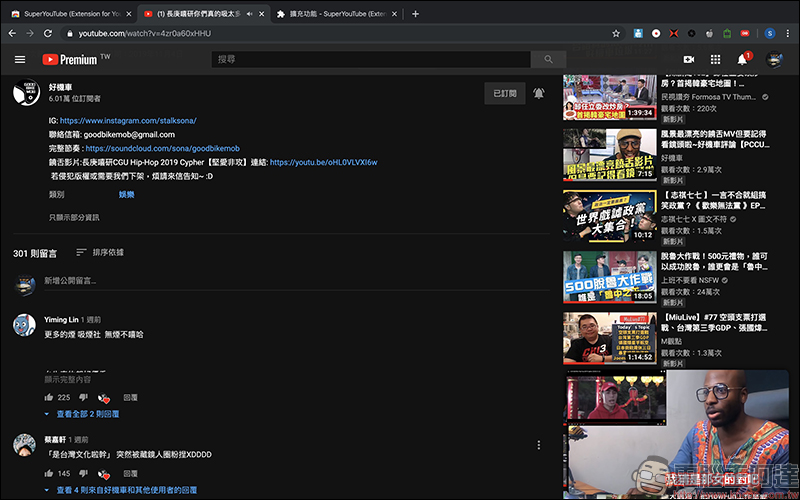Mute the YouTube tab audio speaker icon
Viewport: 800px width, 500px height.
pos(249,14)
